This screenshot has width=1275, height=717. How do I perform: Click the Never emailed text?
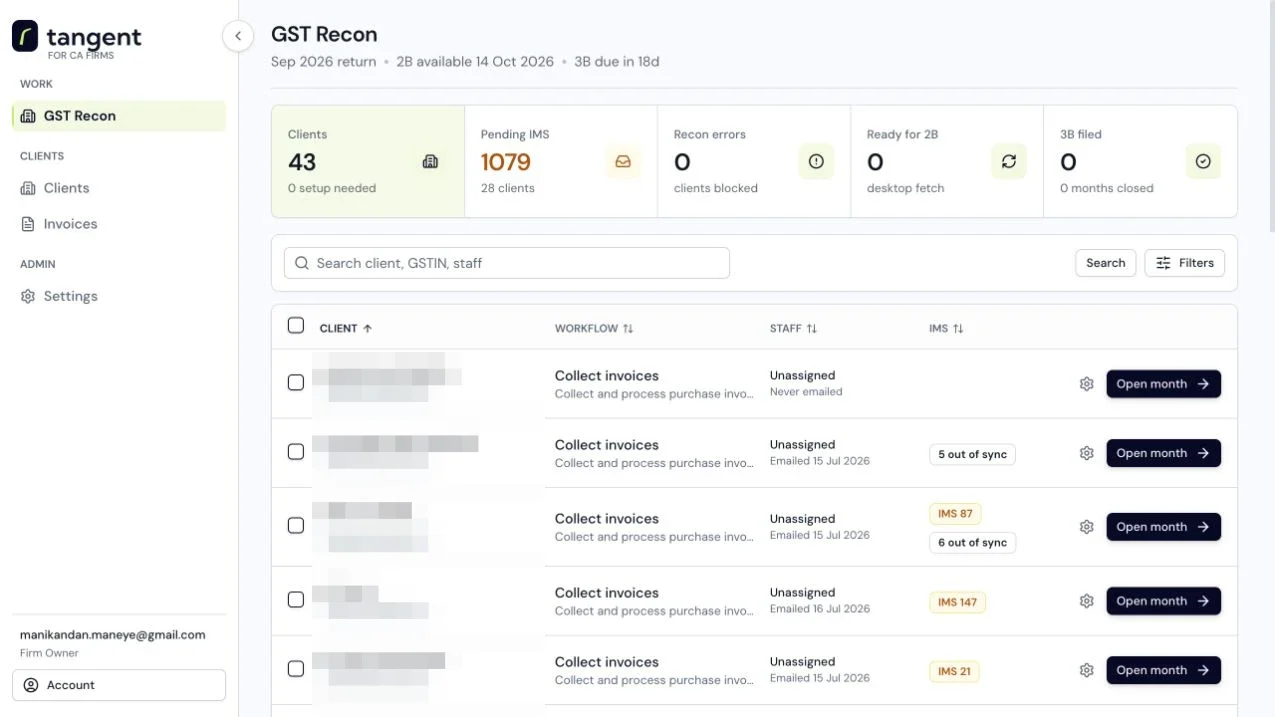(x=806, y=392)
